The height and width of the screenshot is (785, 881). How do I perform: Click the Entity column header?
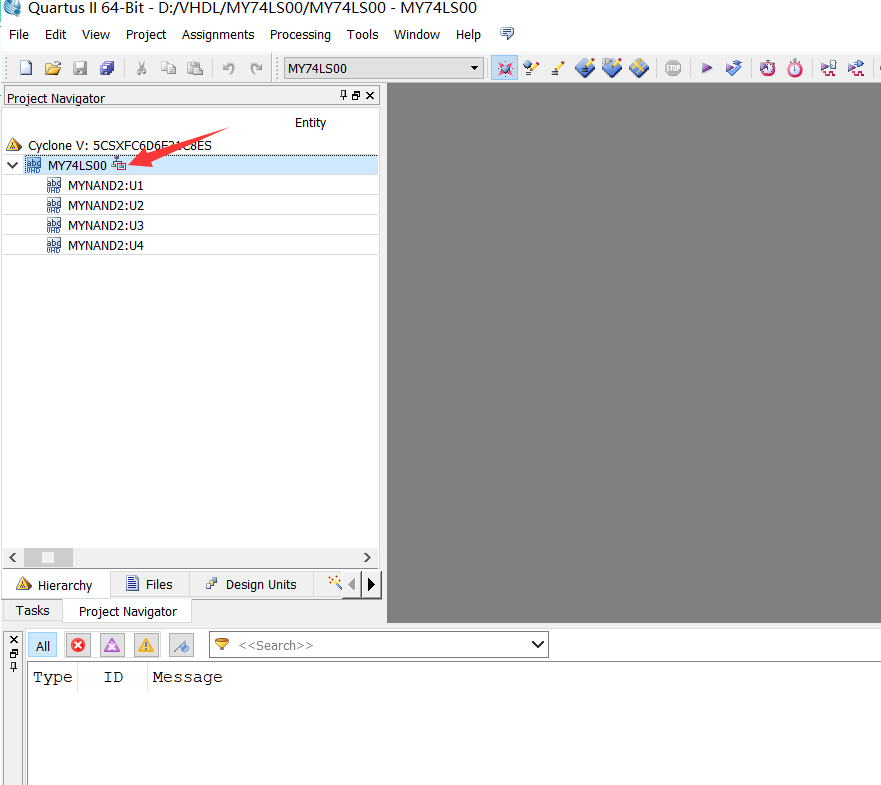coord(310,123)
